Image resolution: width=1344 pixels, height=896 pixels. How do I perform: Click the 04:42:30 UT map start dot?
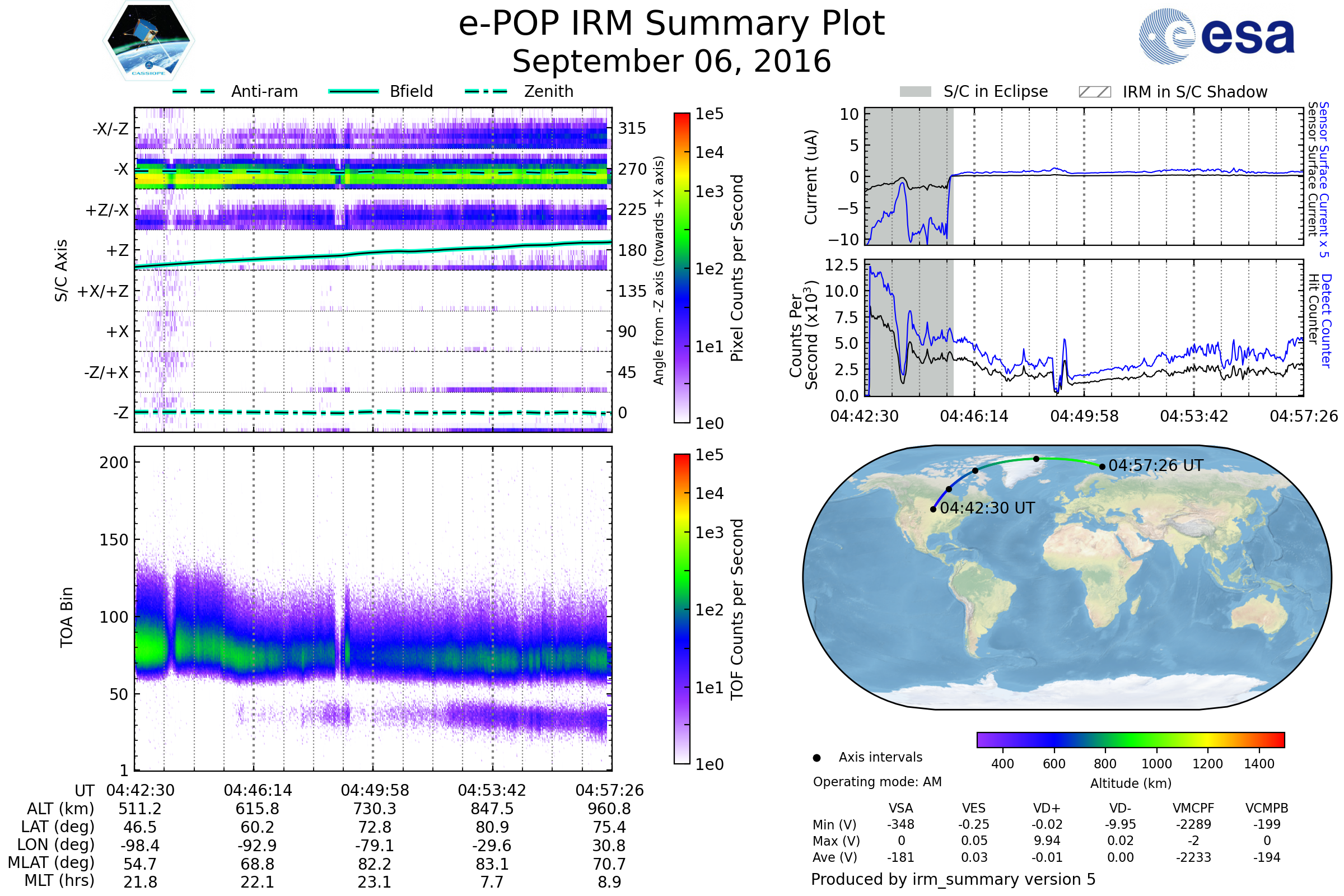tap(933, 509)
